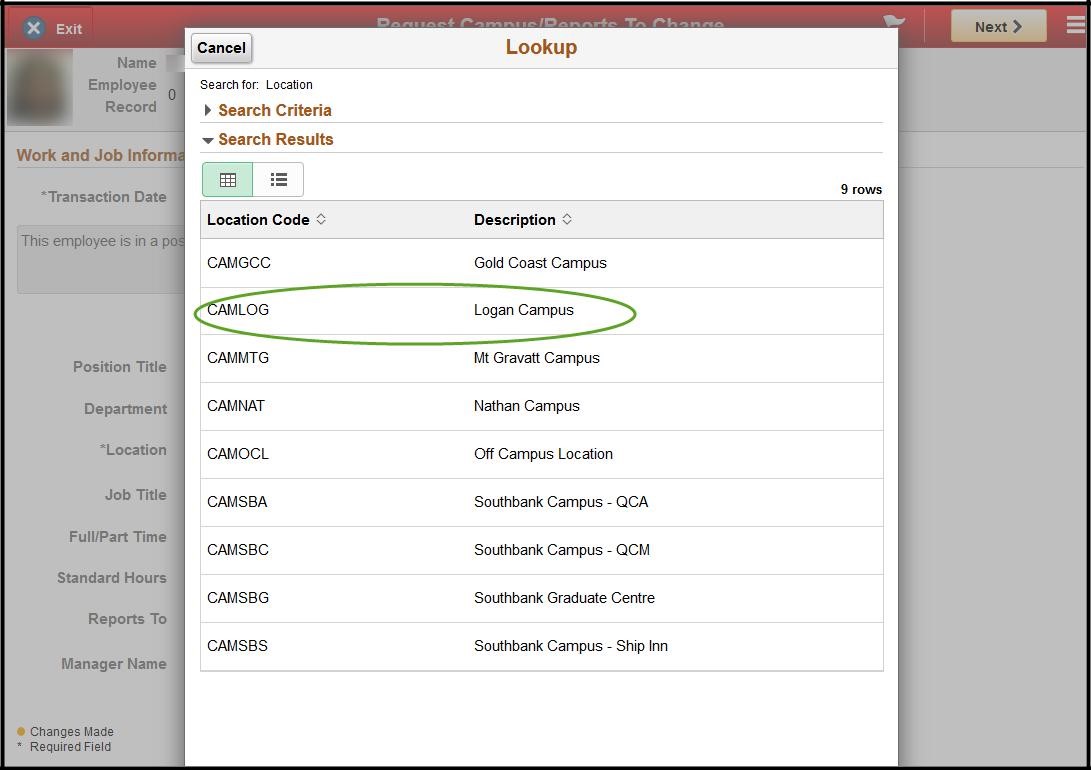Open the hamburger menu icon
Screen dimensions: 1091x770
pos(1075,26)
